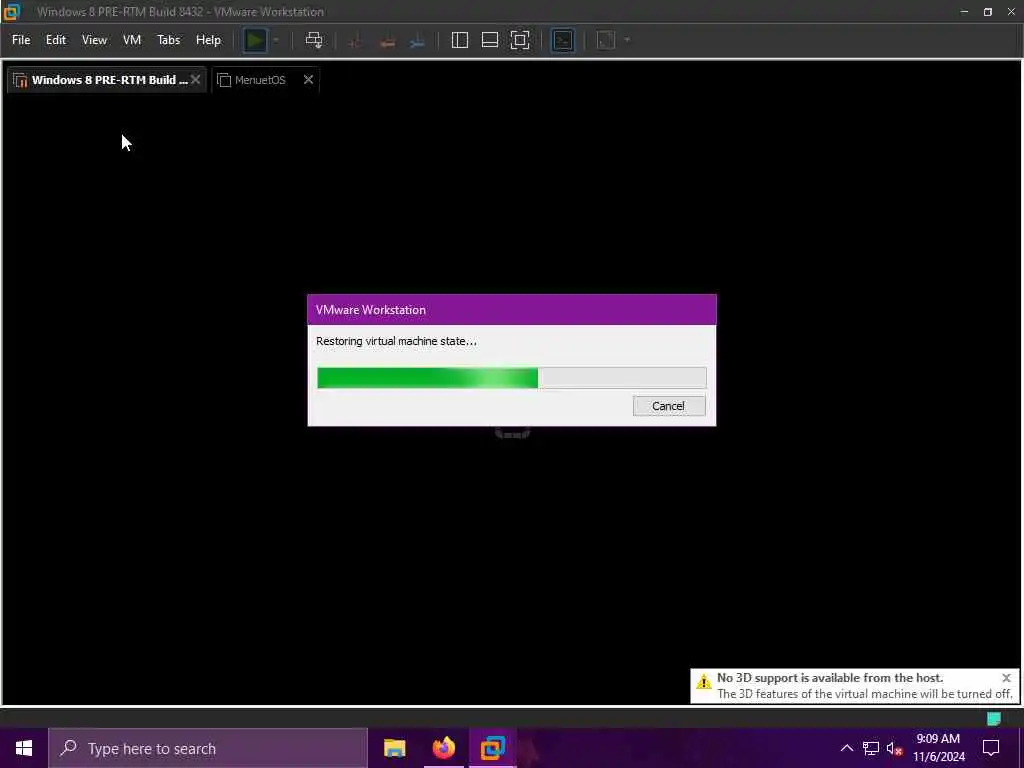Image resolution: width=1024 pixels, height=768 pixels.
Task: Click the network tray icon
Action: click(x=871, y=748)
